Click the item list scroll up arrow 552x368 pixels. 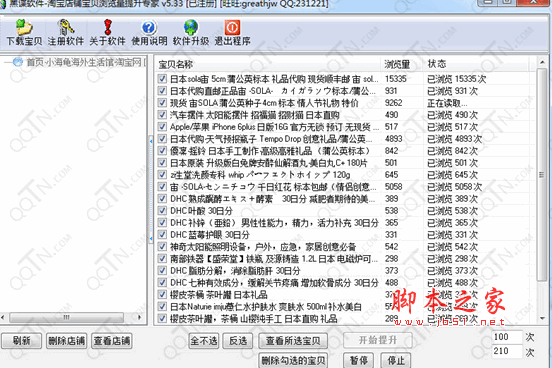tap(542, 62)
